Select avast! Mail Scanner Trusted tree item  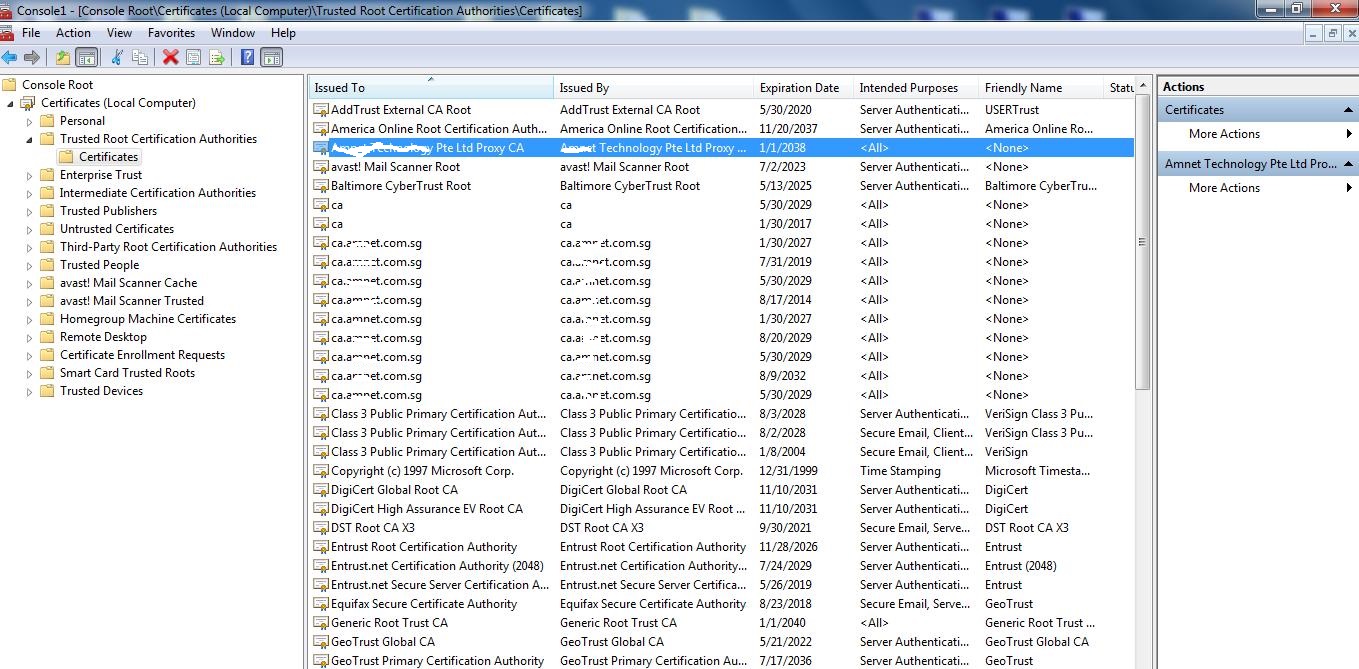tap(131, 301)
